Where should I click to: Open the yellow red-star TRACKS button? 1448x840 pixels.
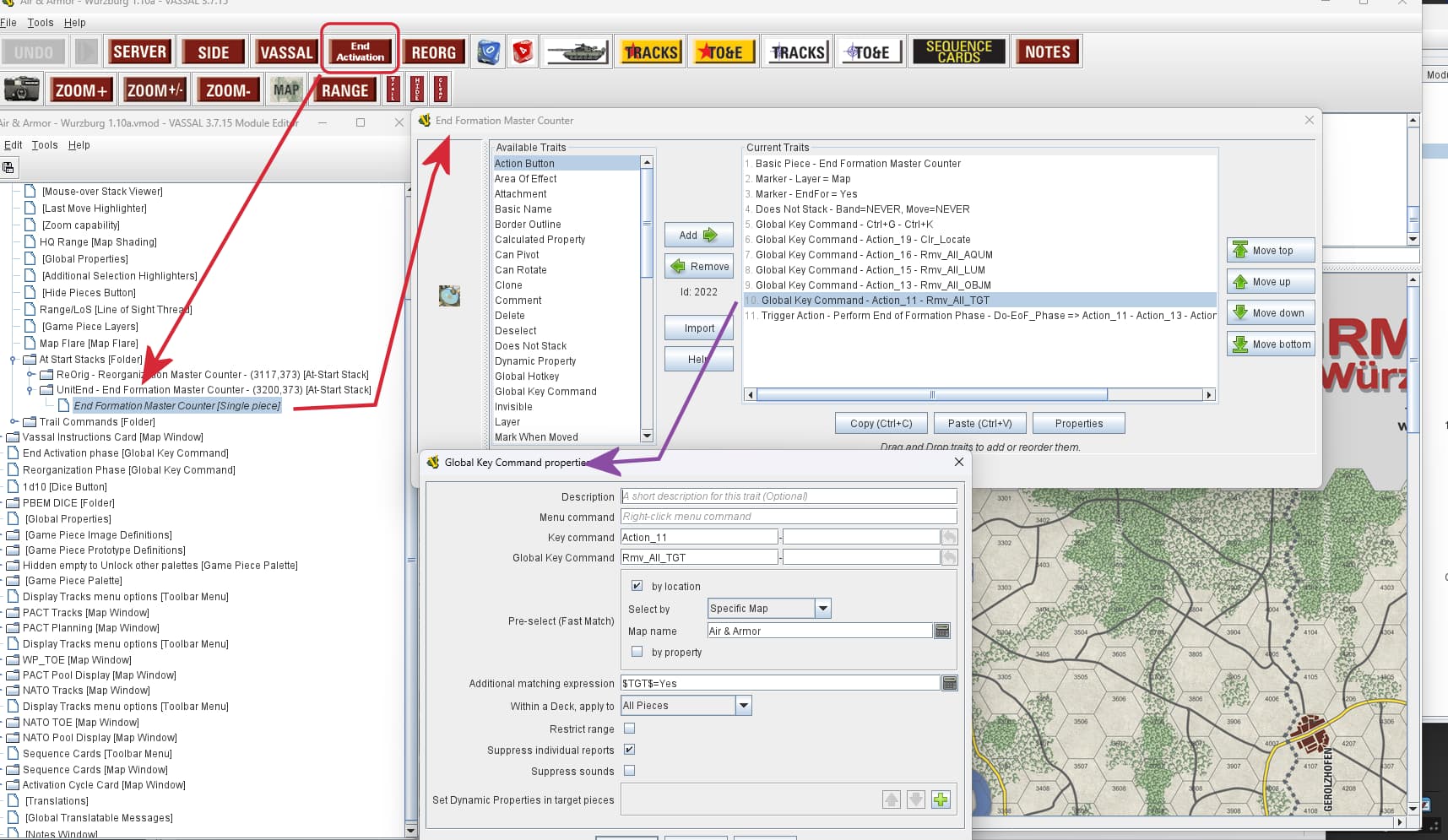coord(651,51)
